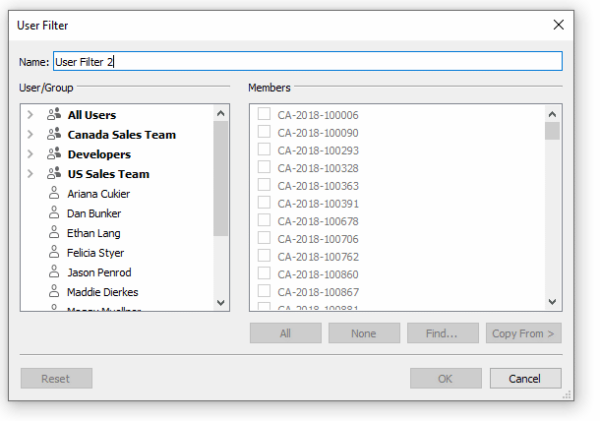
Task: Click the US Sales Team group icon
Action: click(54, 174)
